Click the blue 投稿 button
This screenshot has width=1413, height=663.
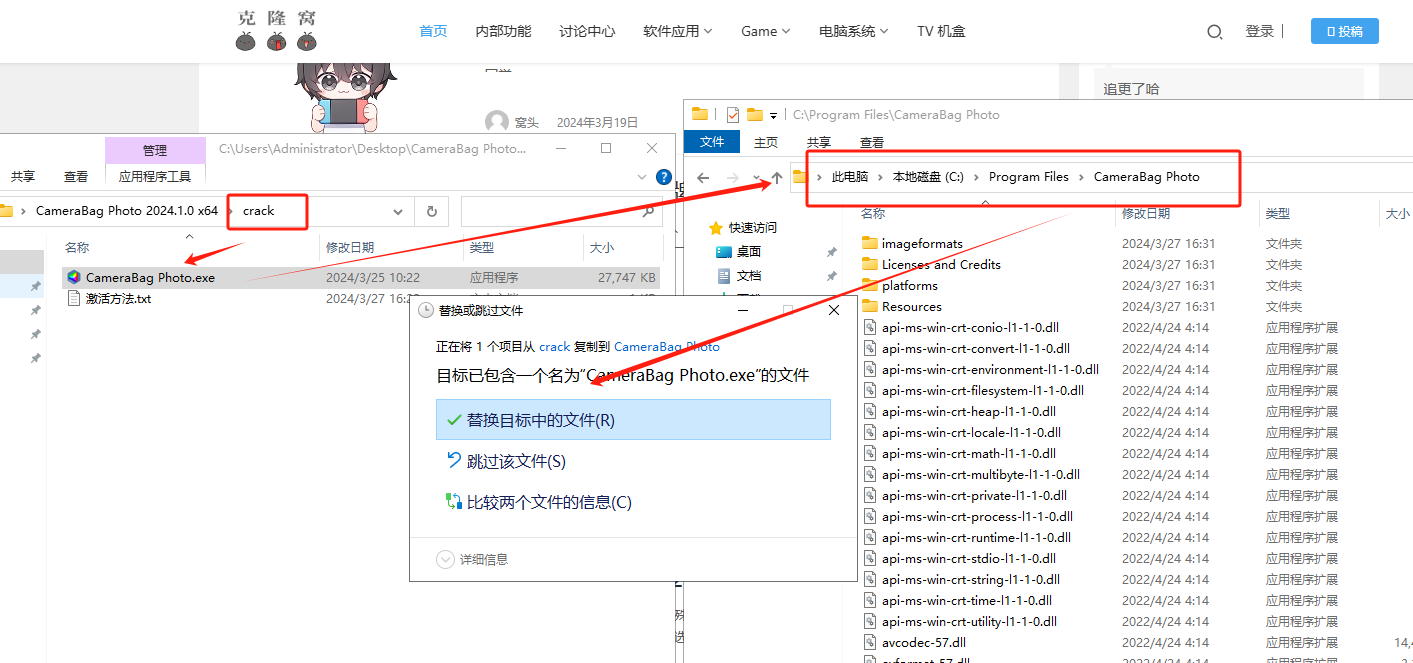(x=1344, y=31)
